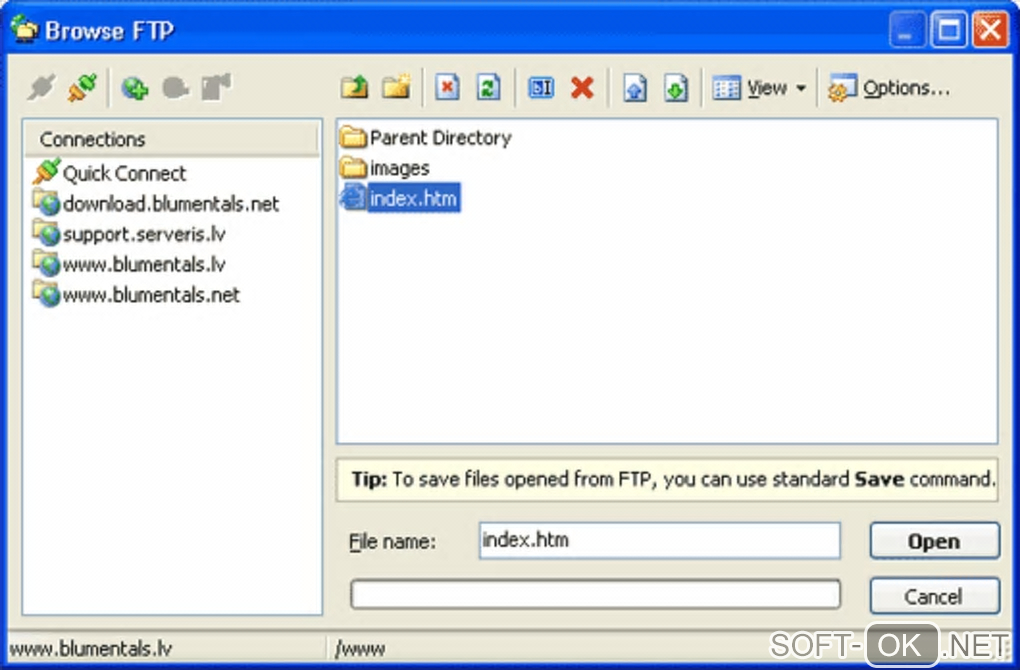This screenshot has height=670, width=1020.
Task: Select Quick Connect in Connections
Action: (109, 173)
